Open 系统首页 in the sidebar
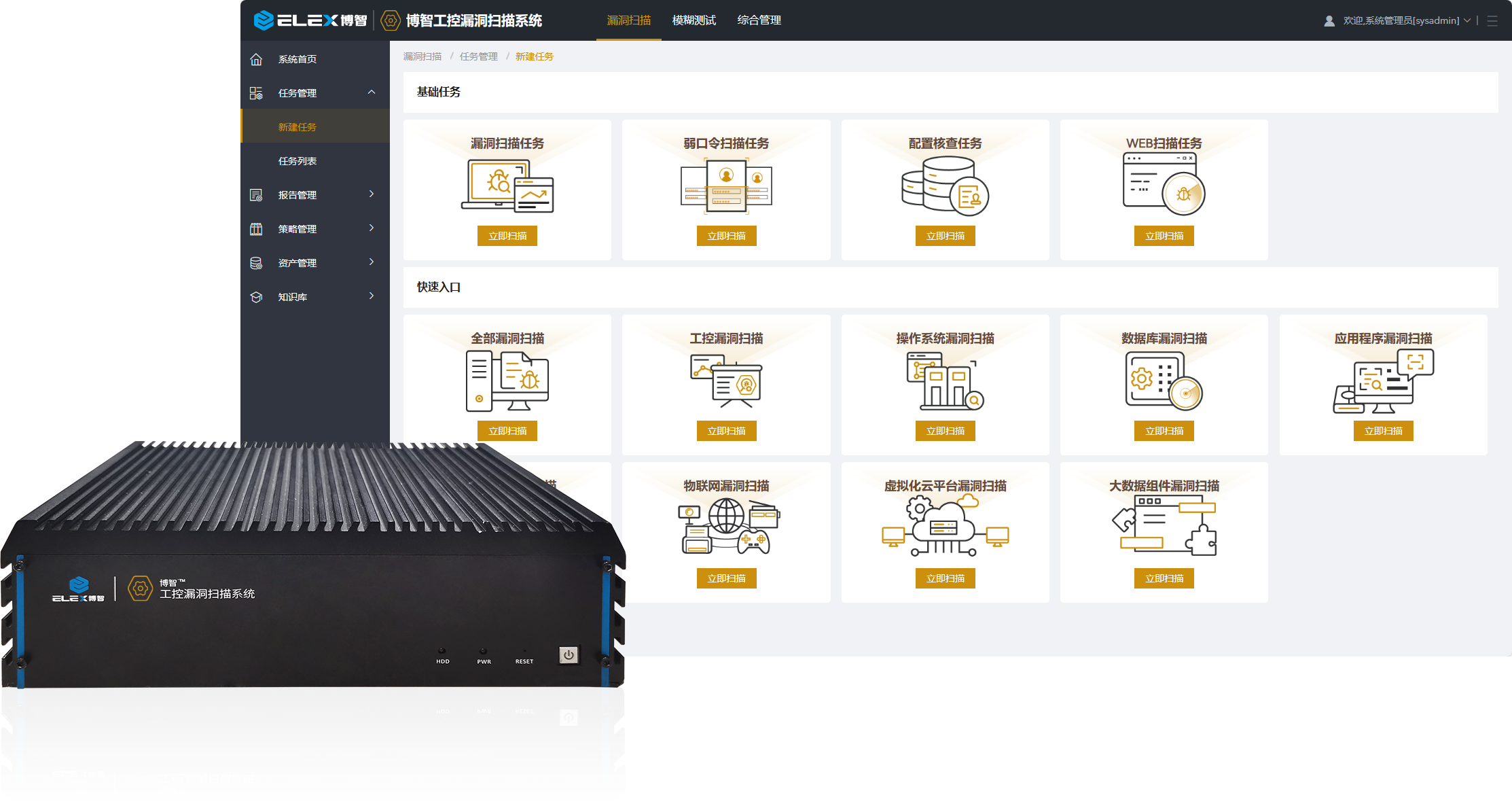The height and width of the screenshot is (808, 1512). [x=315, y=58]
